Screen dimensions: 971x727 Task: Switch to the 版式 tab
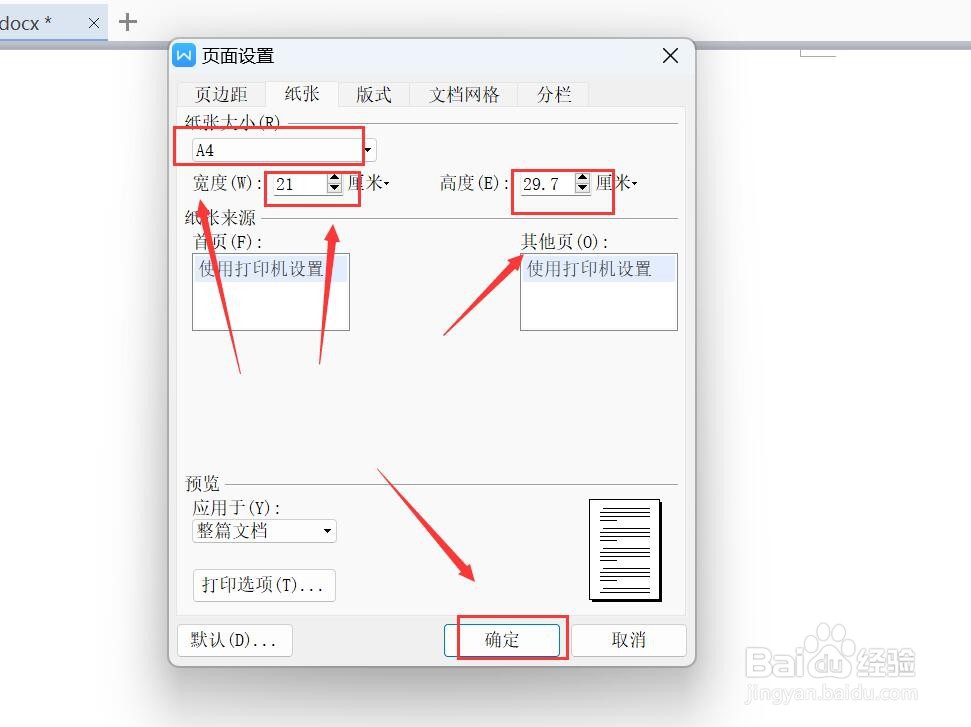coord(373,94)
